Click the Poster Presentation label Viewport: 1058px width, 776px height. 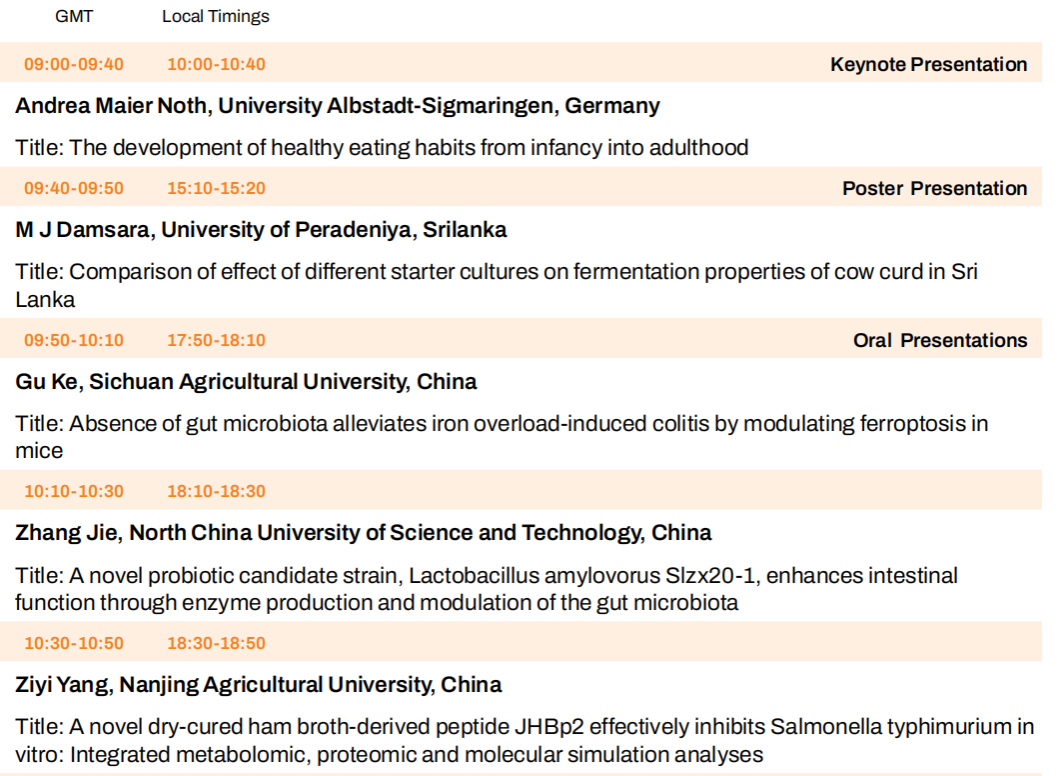(934, 189)
